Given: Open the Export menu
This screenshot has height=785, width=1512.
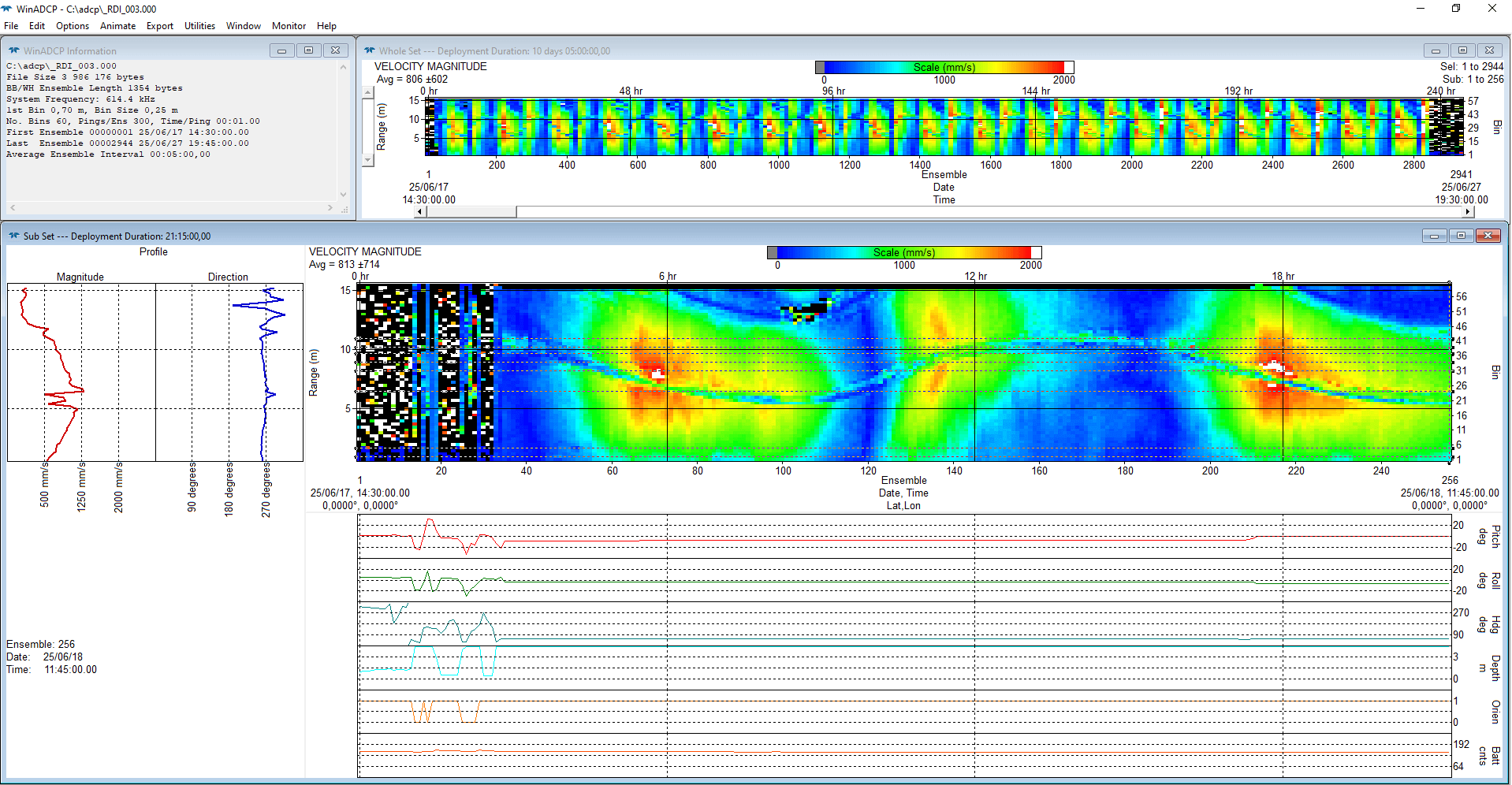Looking at the screenshot, I should 159,26.
